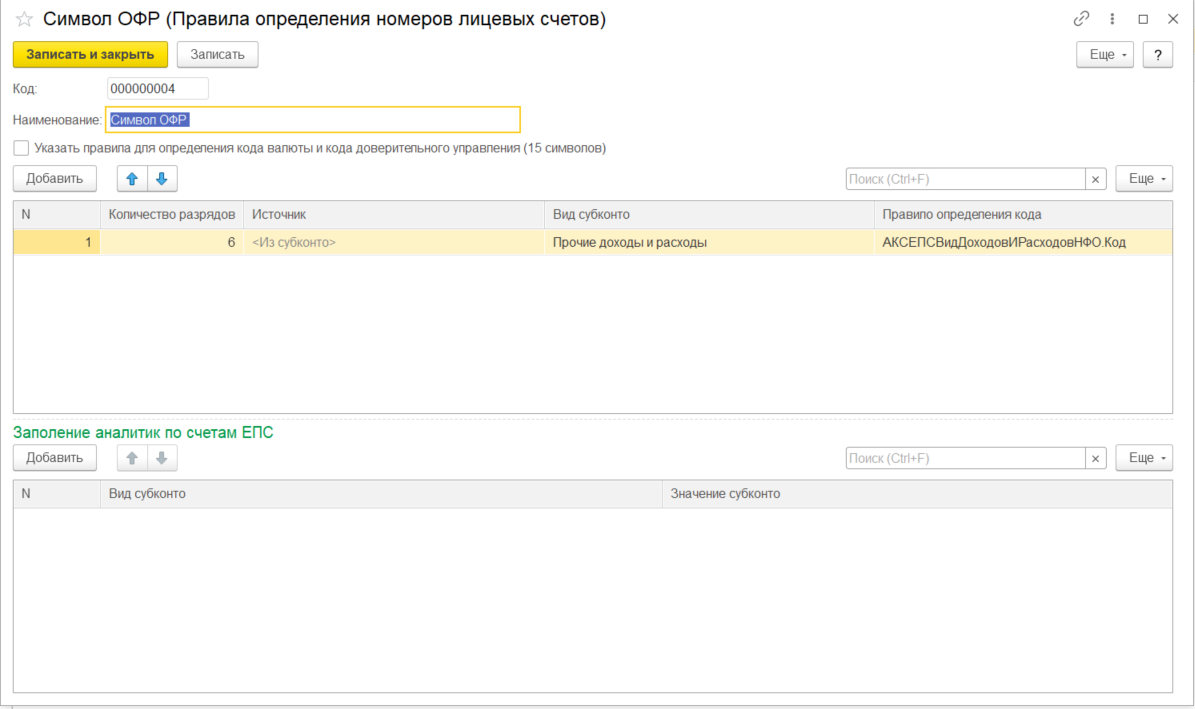Image resolution: width=1195 pixels, height=709 pixels.
Task: Click the disabled down arrow in analytics section
Action: pyautogui.click(x=162, y=458)
